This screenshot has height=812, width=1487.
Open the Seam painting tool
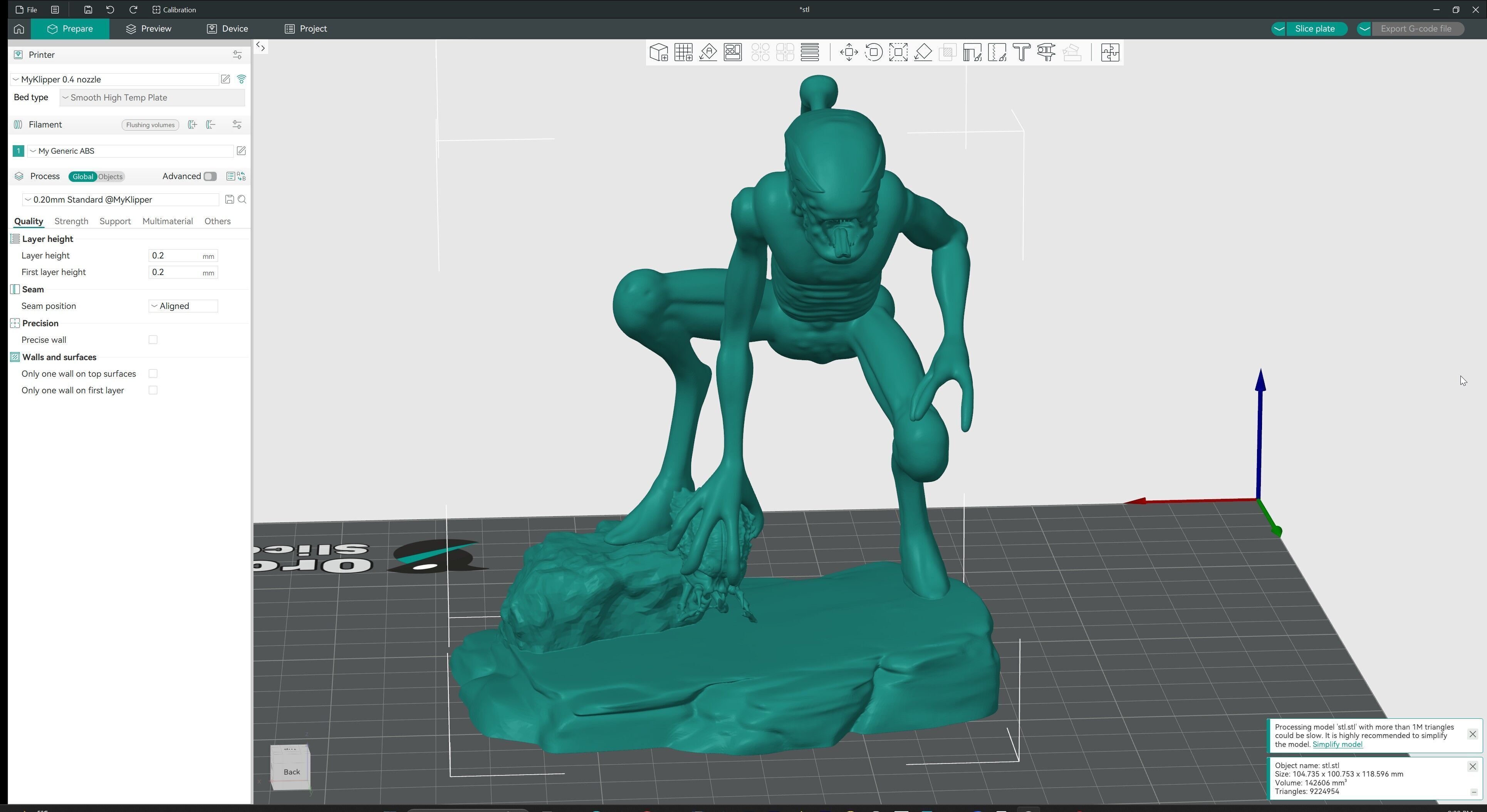(997, 52)
